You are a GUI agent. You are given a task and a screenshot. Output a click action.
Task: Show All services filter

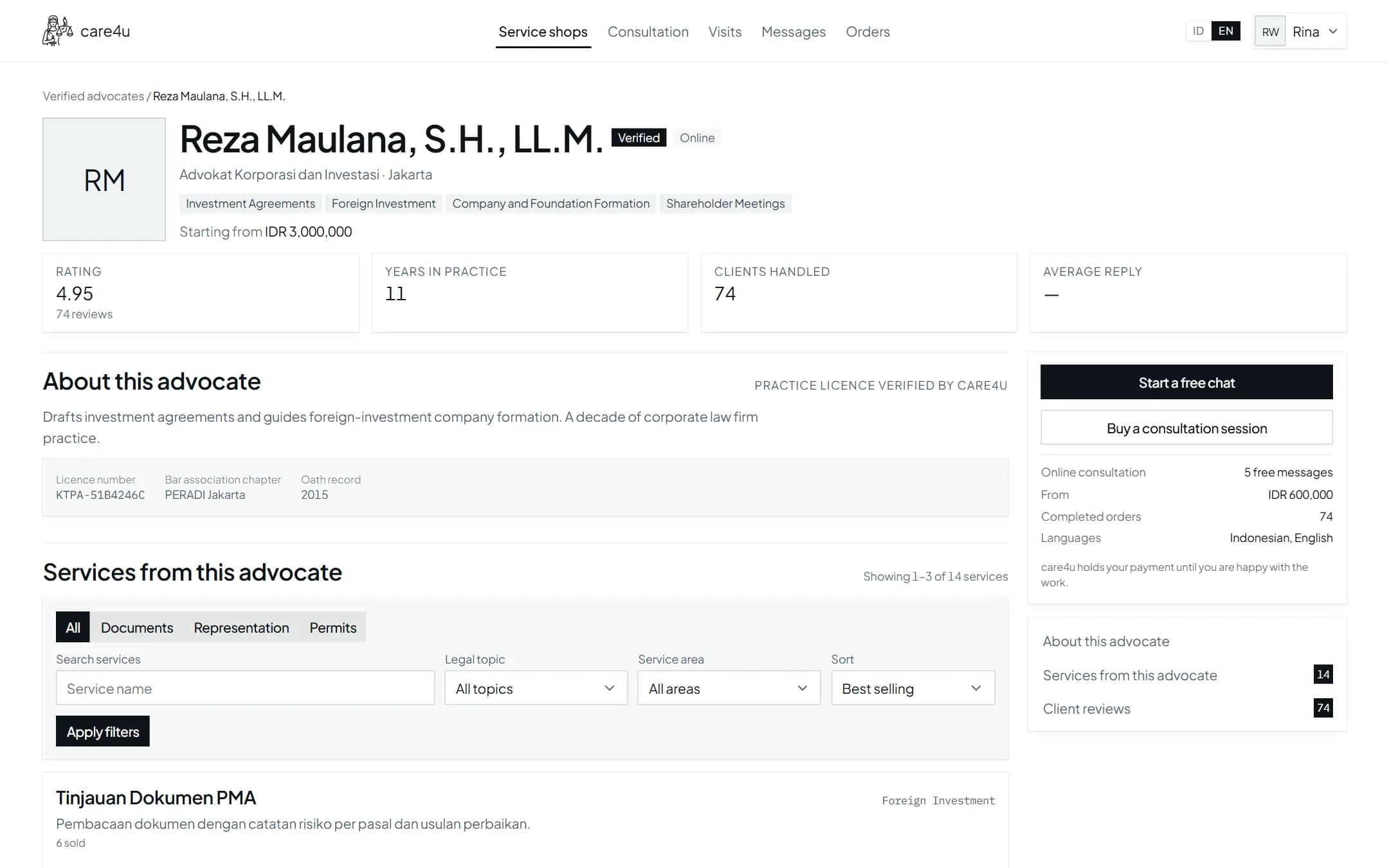[73, 627]
